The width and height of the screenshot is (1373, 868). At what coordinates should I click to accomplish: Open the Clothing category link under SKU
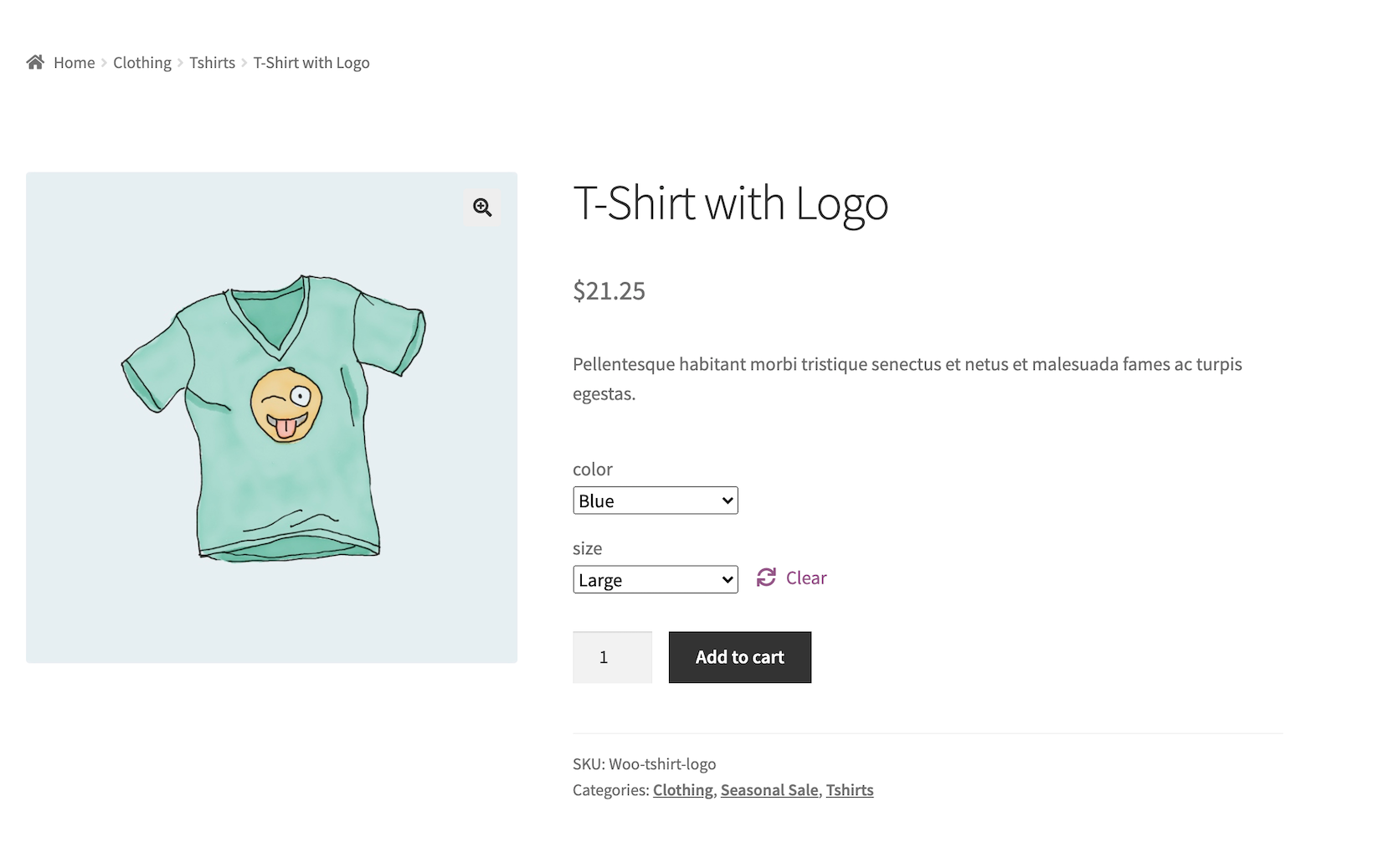683,790
